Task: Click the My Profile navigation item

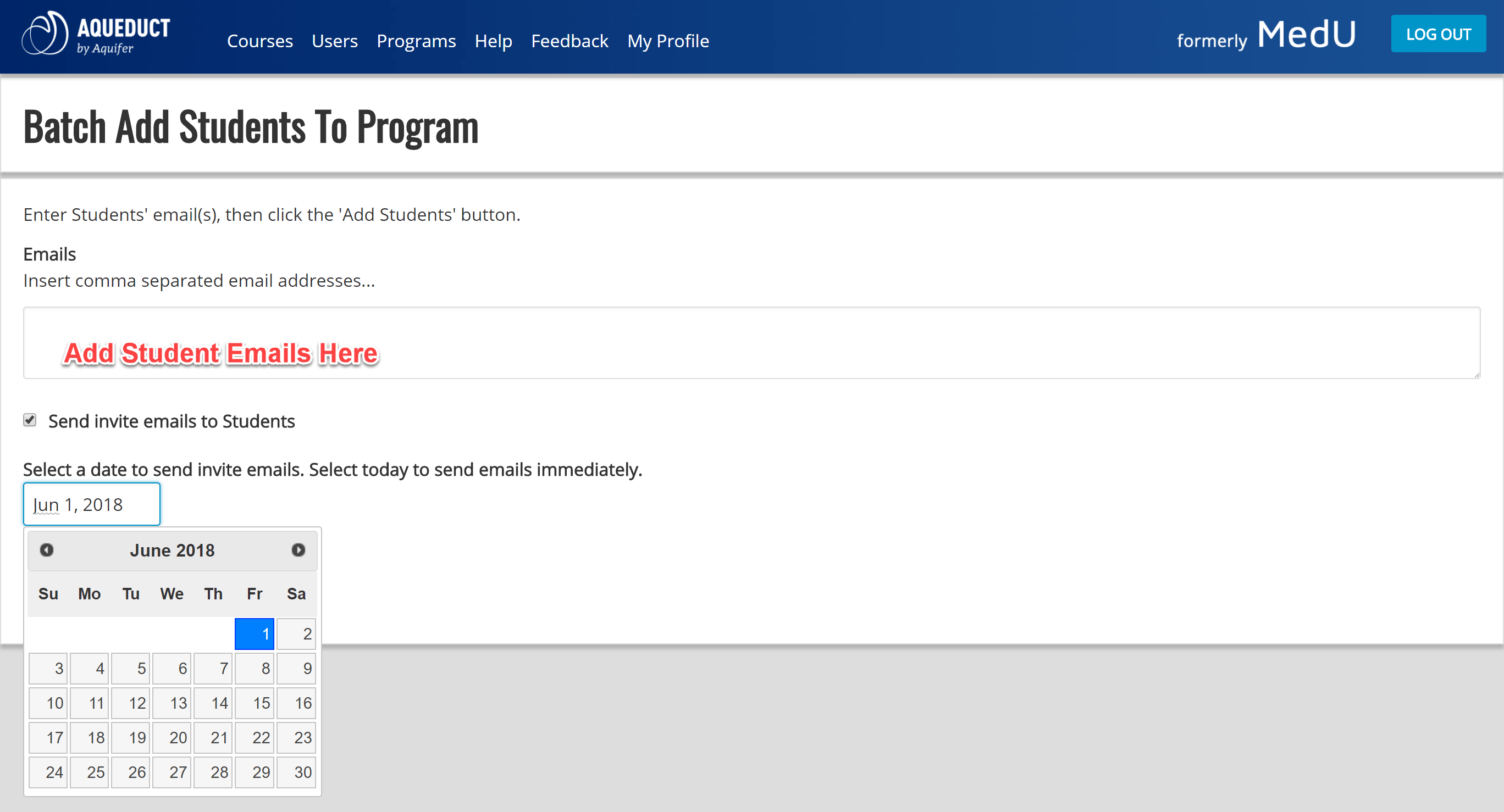Action: coord(668,41)
